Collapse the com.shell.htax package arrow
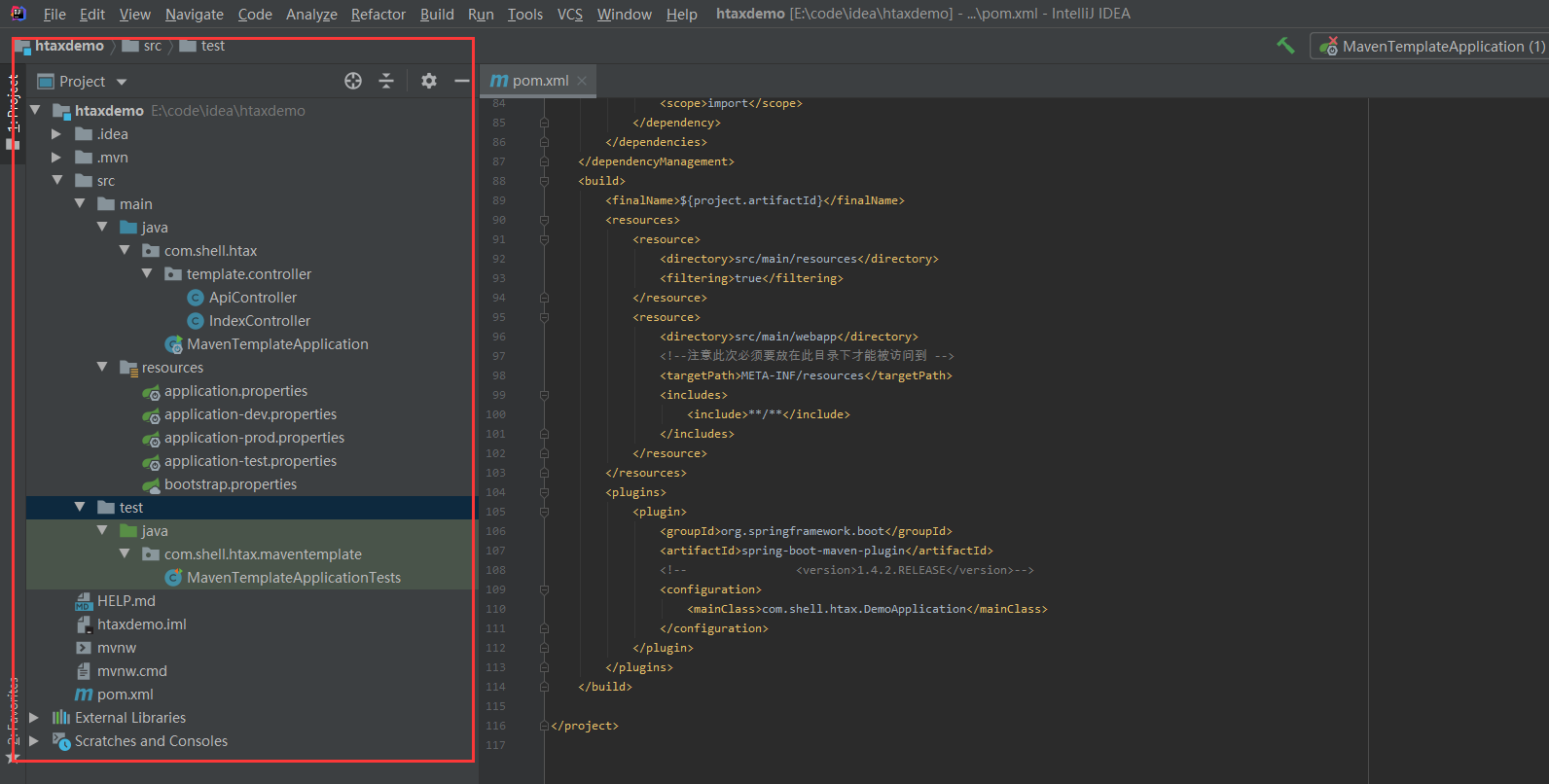The image size is (1549, 784). click(x=125, y=250)
